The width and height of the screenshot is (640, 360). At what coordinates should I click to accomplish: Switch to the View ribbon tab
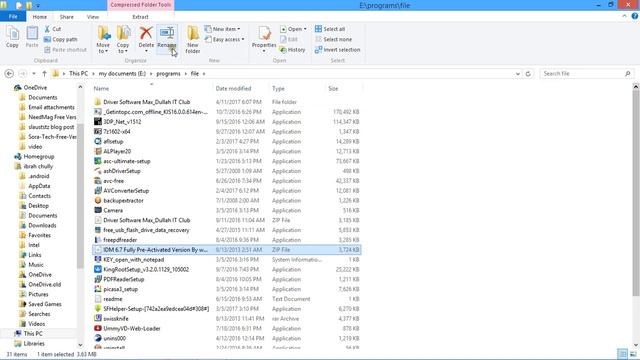pos(93,17)
